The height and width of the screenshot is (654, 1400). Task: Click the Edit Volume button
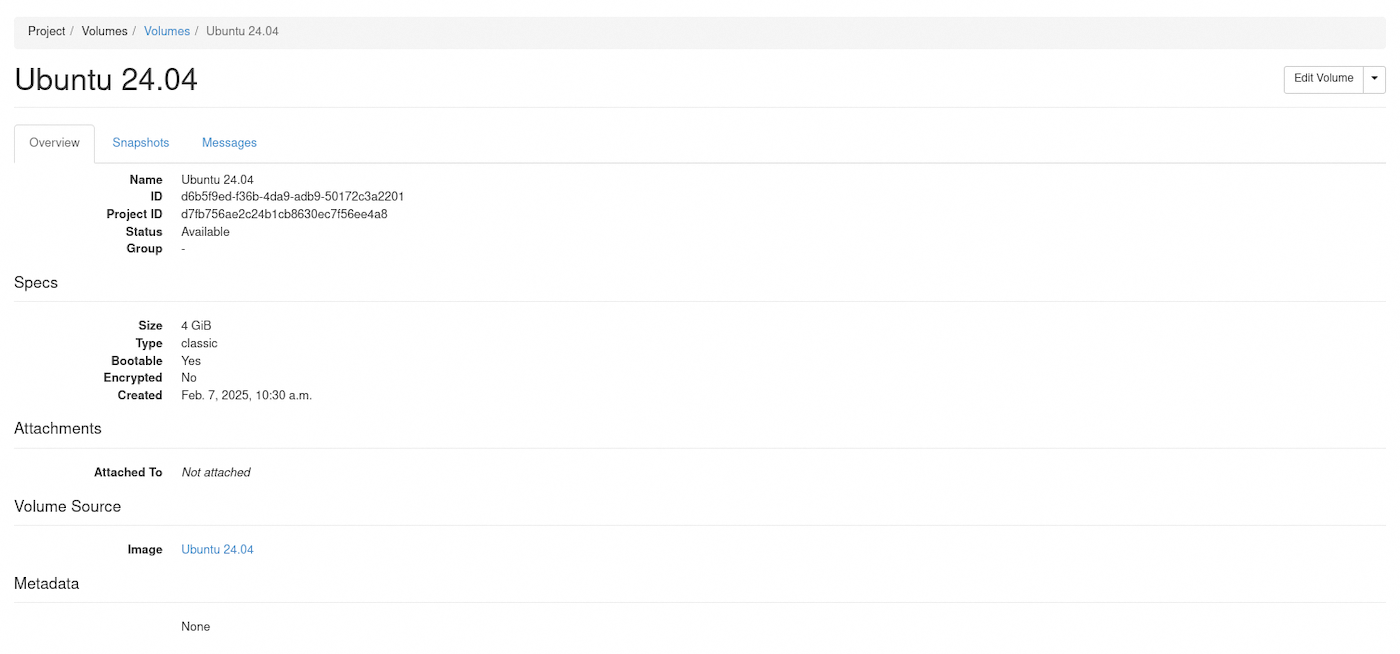(1323, 79)
